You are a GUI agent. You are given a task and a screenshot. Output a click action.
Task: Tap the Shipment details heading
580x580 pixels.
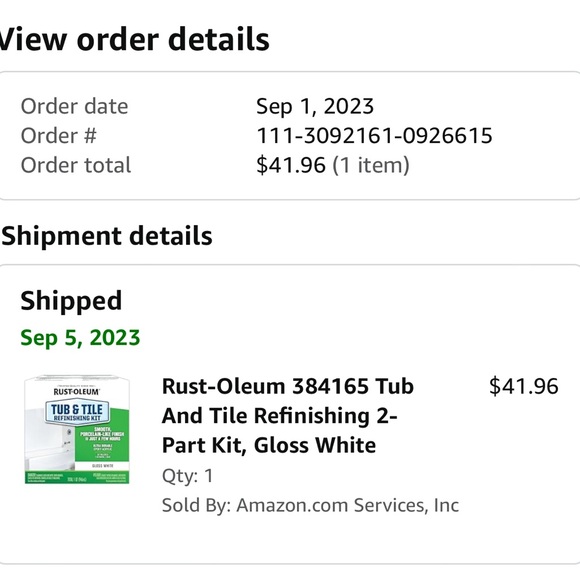pos(107,236)
